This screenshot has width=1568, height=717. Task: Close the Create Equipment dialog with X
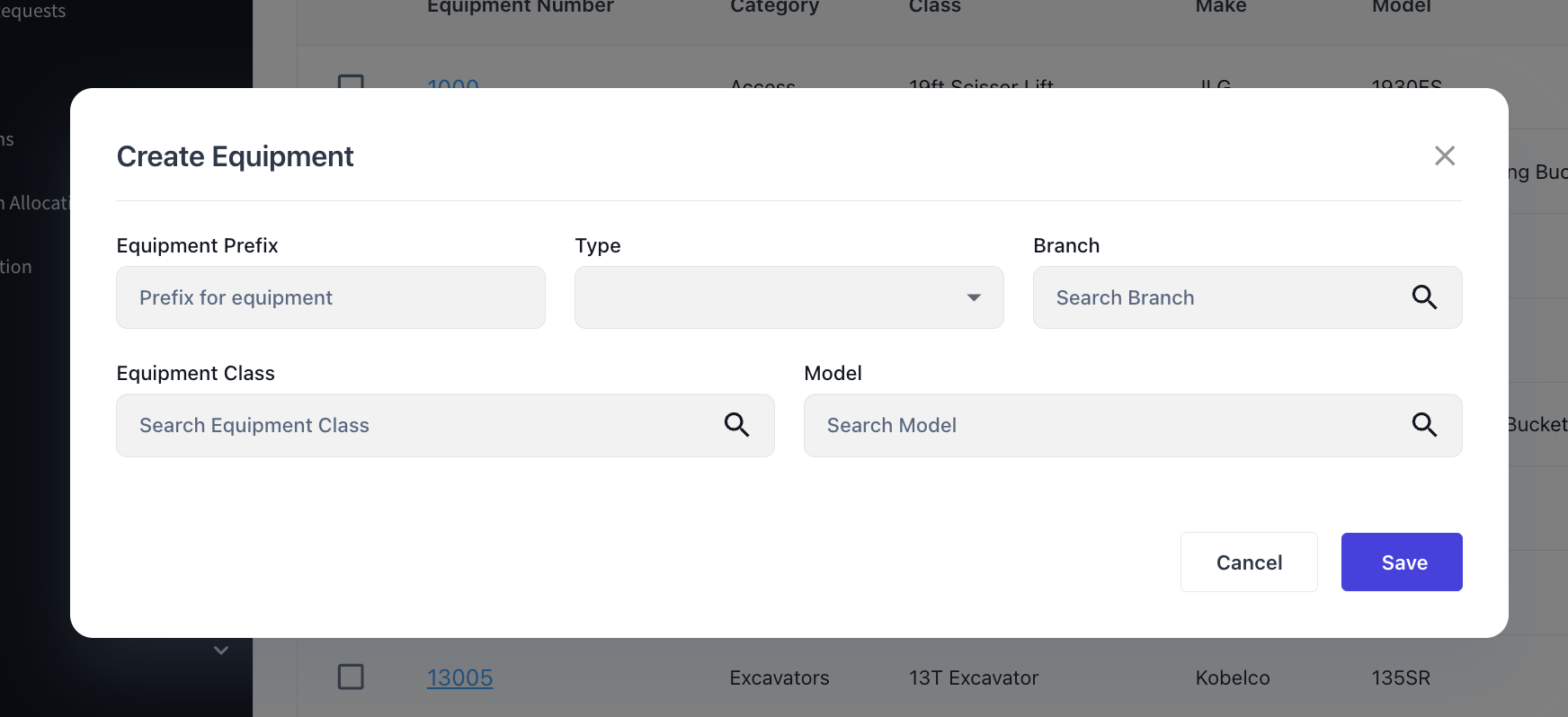1444,156
